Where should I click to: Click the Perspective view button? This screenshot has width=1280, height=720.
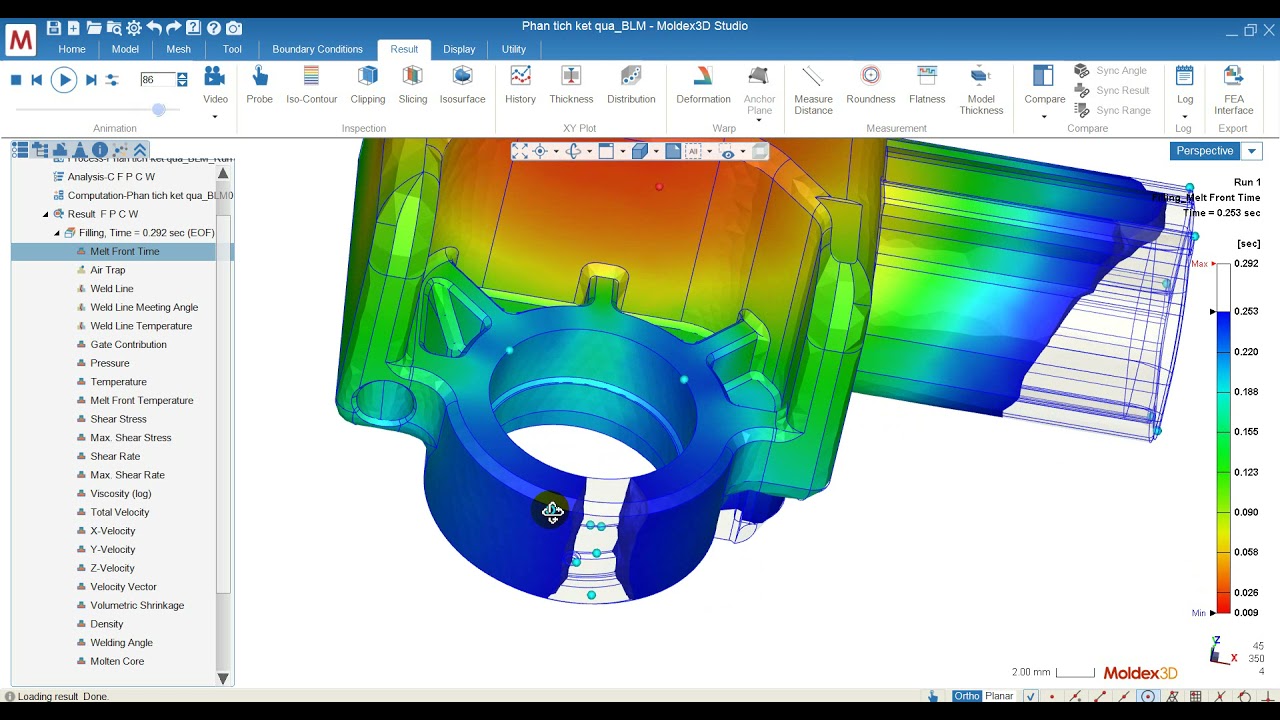coord(1205,151)
